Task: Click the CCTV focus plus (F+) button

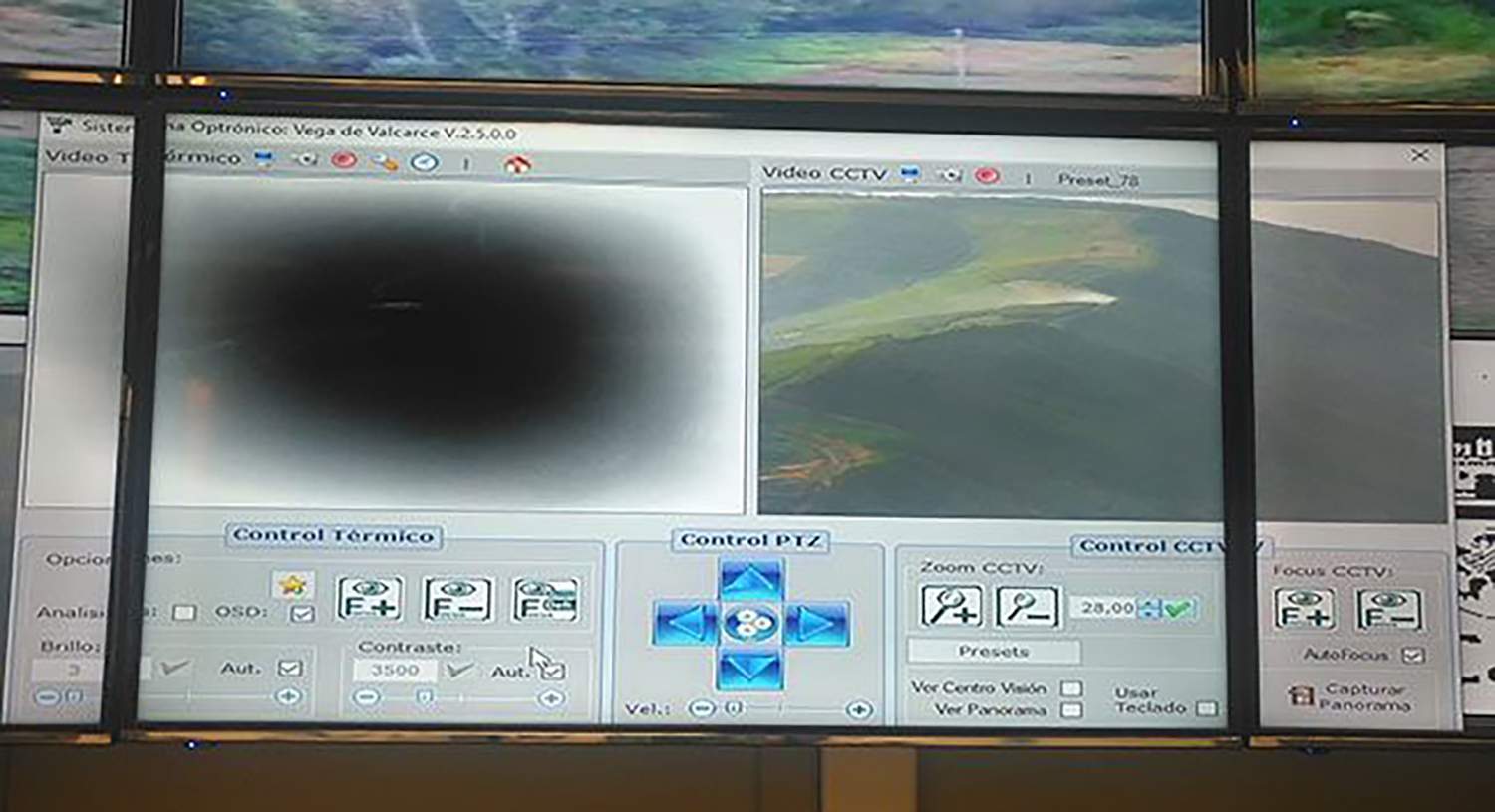Action: point(1303,609)
